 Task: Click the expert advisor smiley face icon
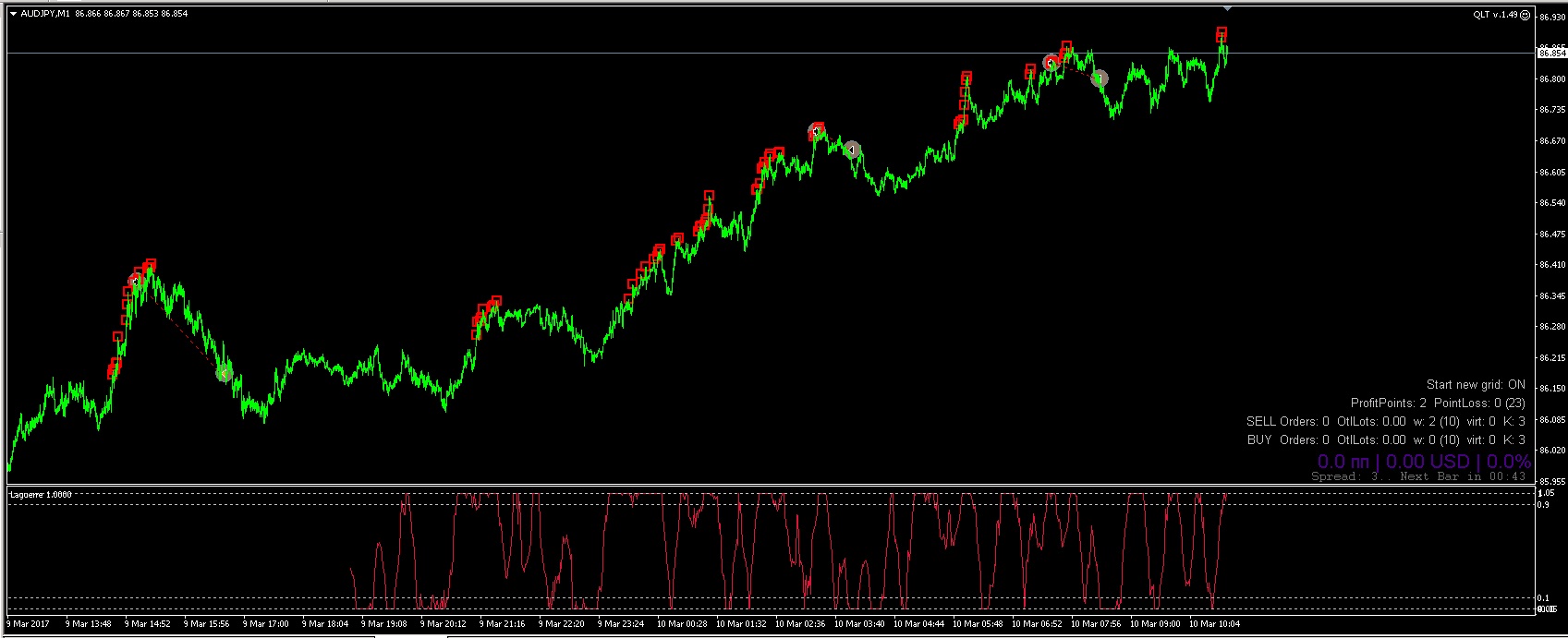(1525, 15)
